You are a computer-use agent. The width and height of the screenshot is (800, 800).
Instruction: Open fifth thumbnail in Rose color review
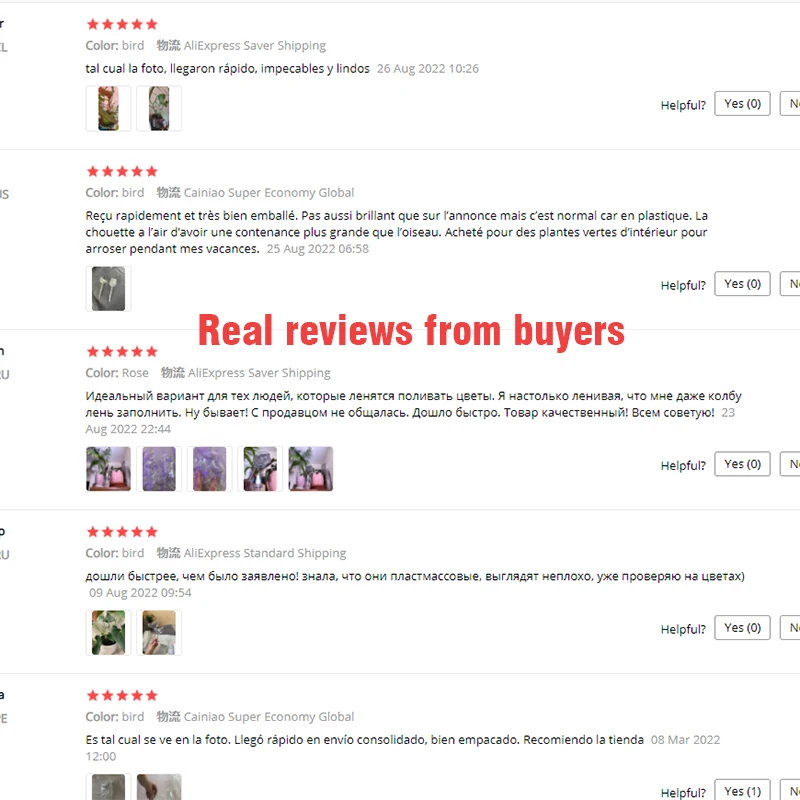(x=311, y=469)
